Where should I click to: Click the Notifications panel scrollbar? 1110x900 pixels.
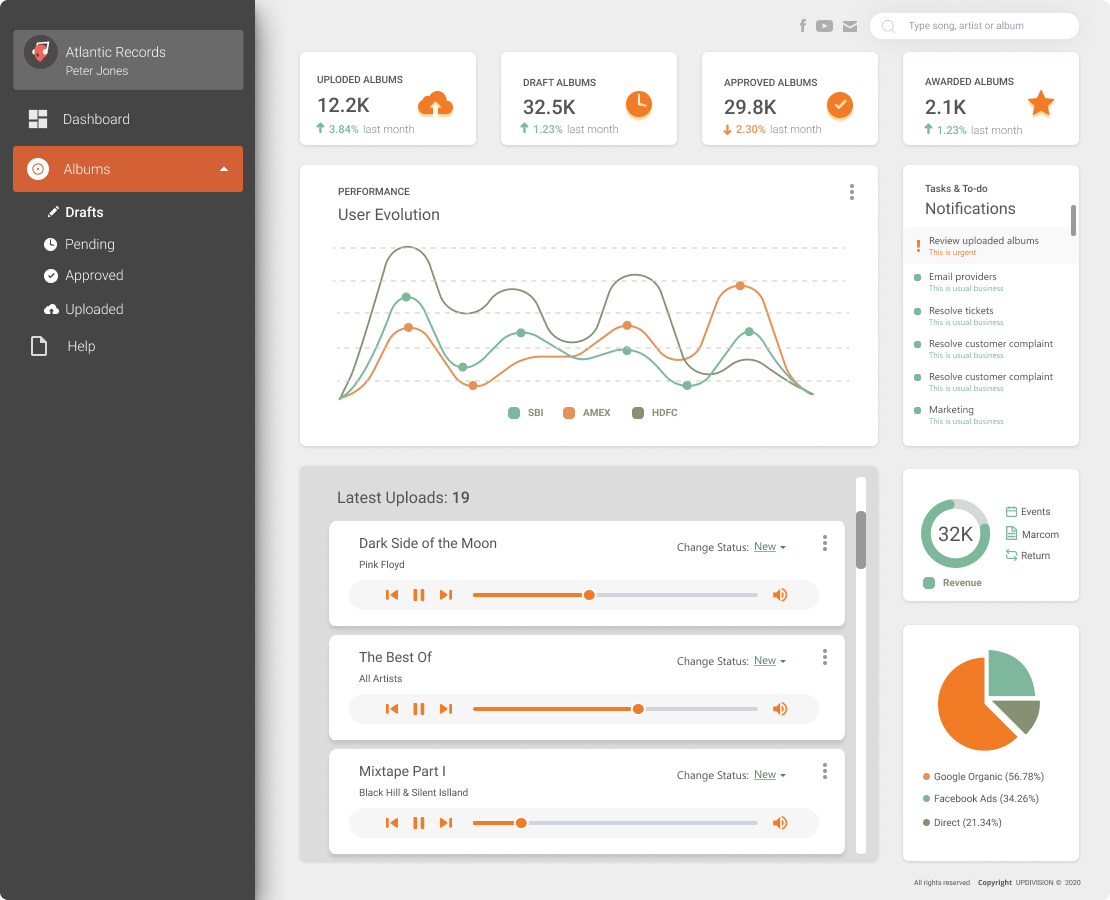tap(1073, 220)
